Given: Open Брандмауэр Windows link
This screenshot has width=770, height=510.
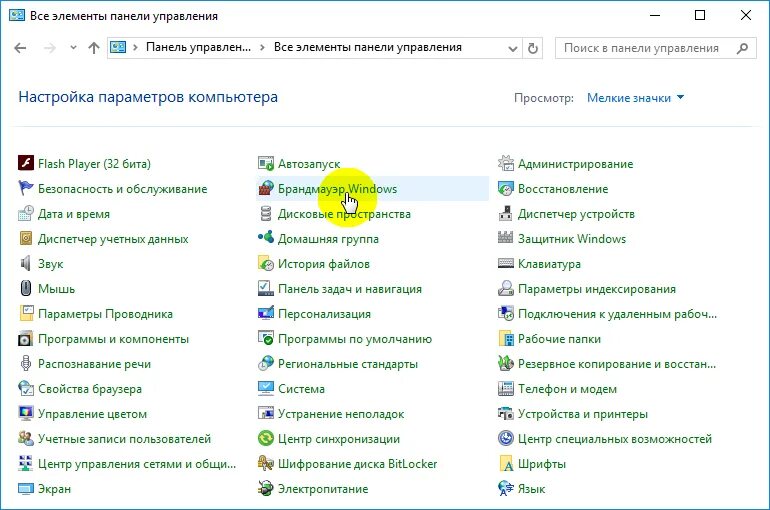Looking at the screenshot, I should tap(337, 188).
